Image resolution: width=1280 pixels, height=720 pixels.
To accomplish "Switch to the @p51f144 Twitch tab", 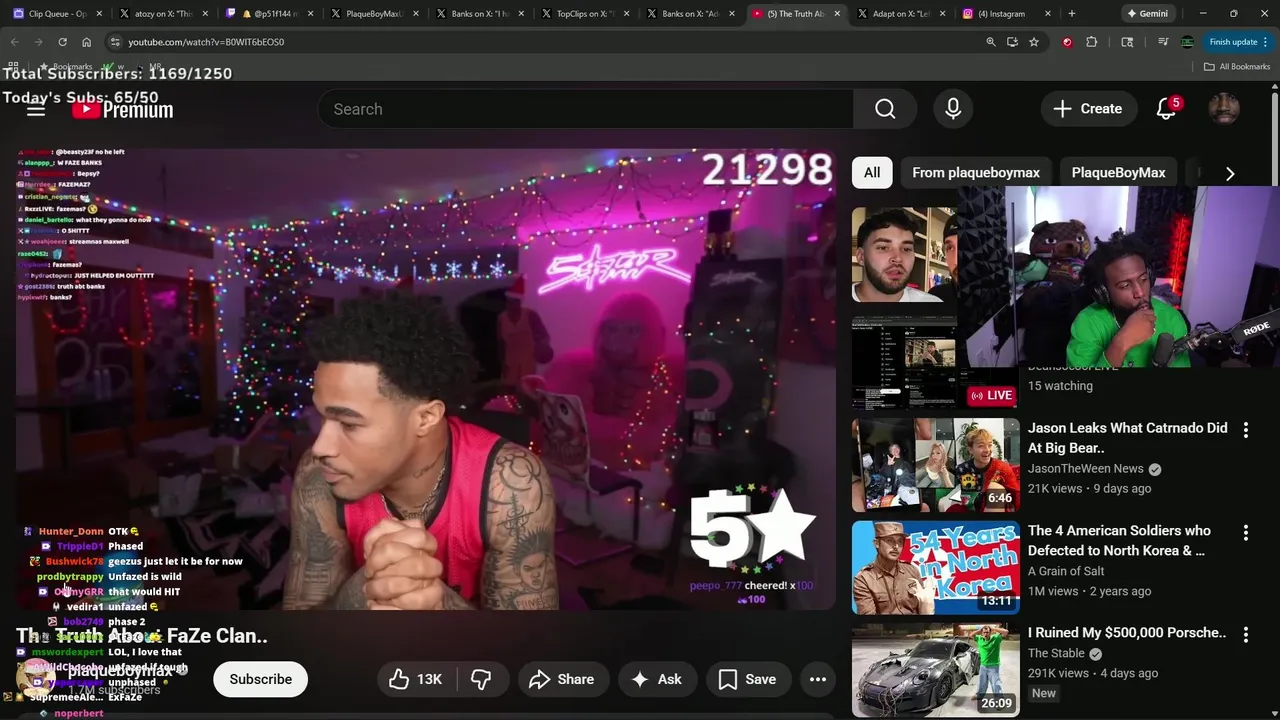I will click(268, 14).
